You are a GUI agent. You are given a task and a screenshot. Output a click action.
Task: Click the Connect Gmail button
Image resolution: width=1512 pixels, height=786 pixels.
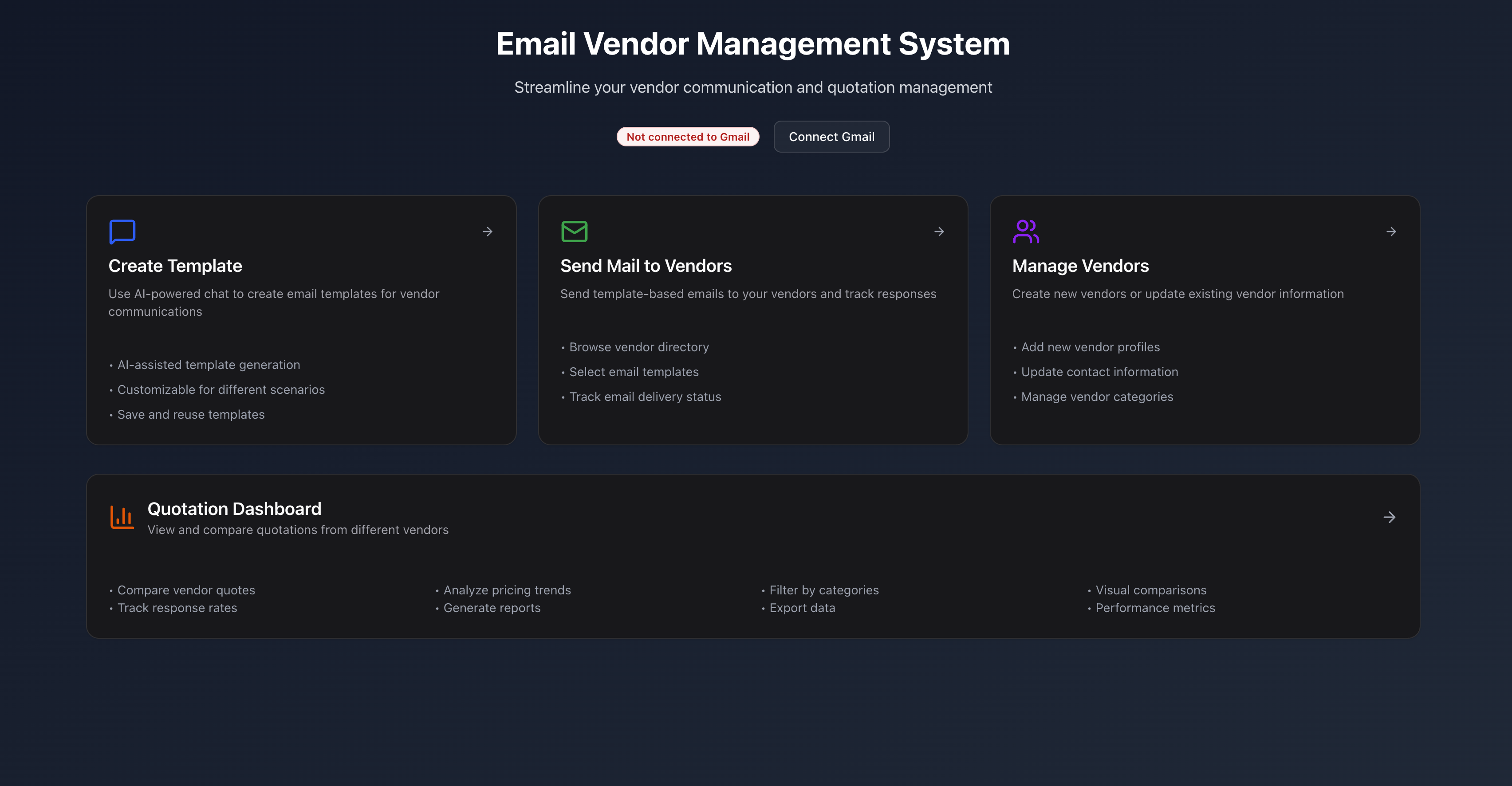pos(832,136)
